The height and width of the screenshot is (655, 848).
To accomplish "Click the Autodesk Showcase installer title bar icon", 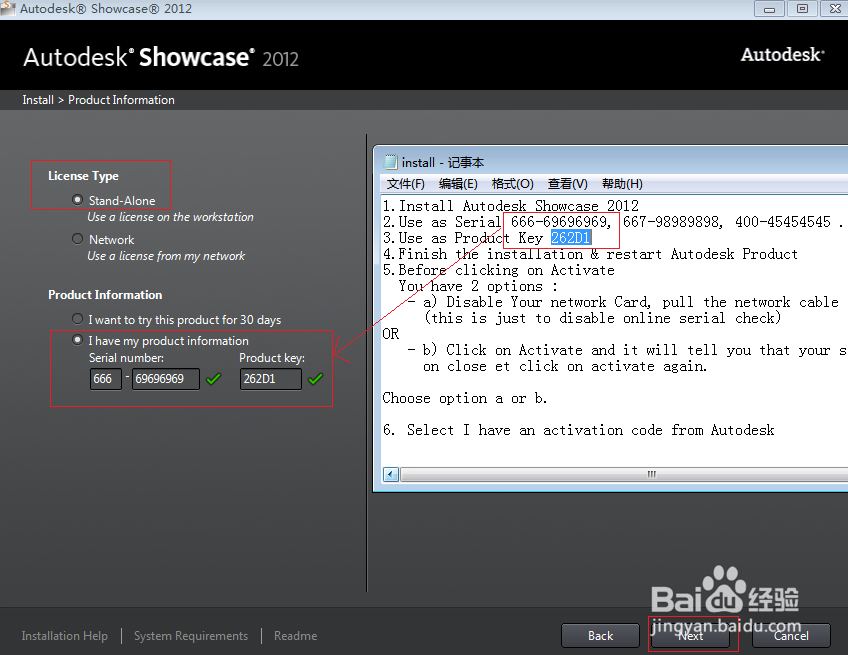I will pos(8,8).
